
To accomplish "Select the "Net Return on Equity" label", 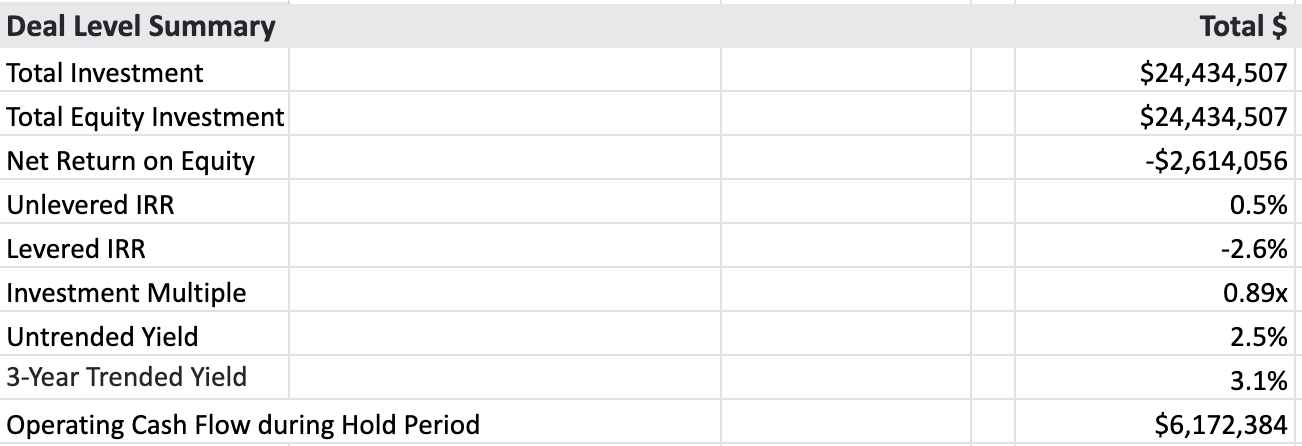I will [131, 161].
